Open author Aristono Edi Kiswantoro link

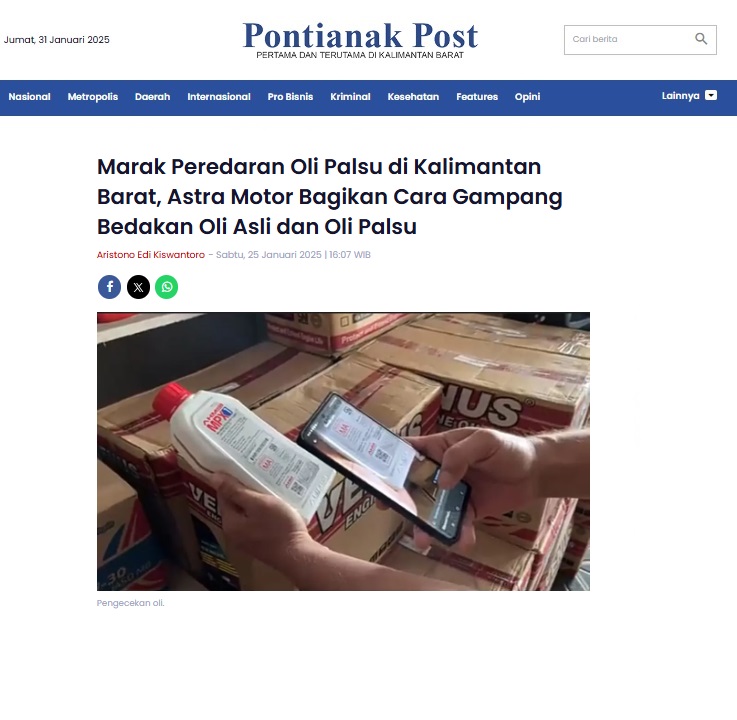point(151,255)
